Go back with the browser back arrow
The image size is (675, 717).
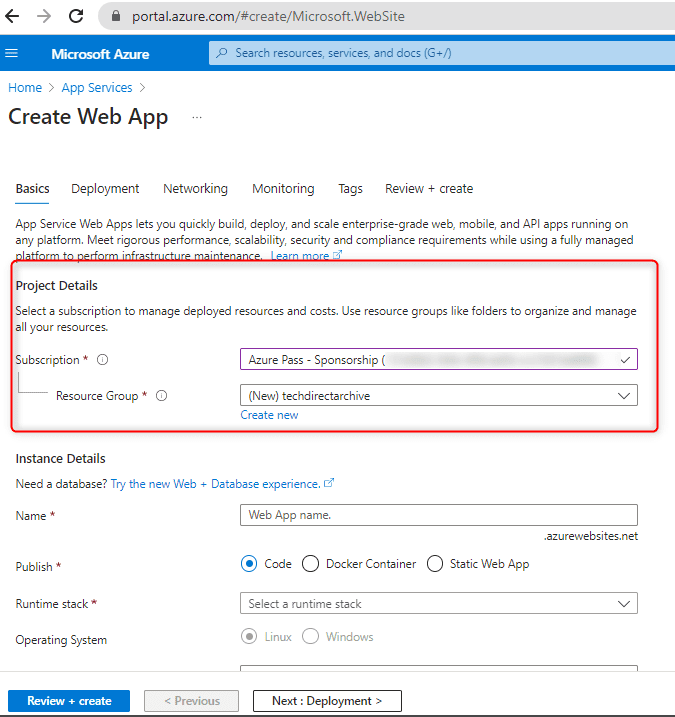tap(12, 16)
